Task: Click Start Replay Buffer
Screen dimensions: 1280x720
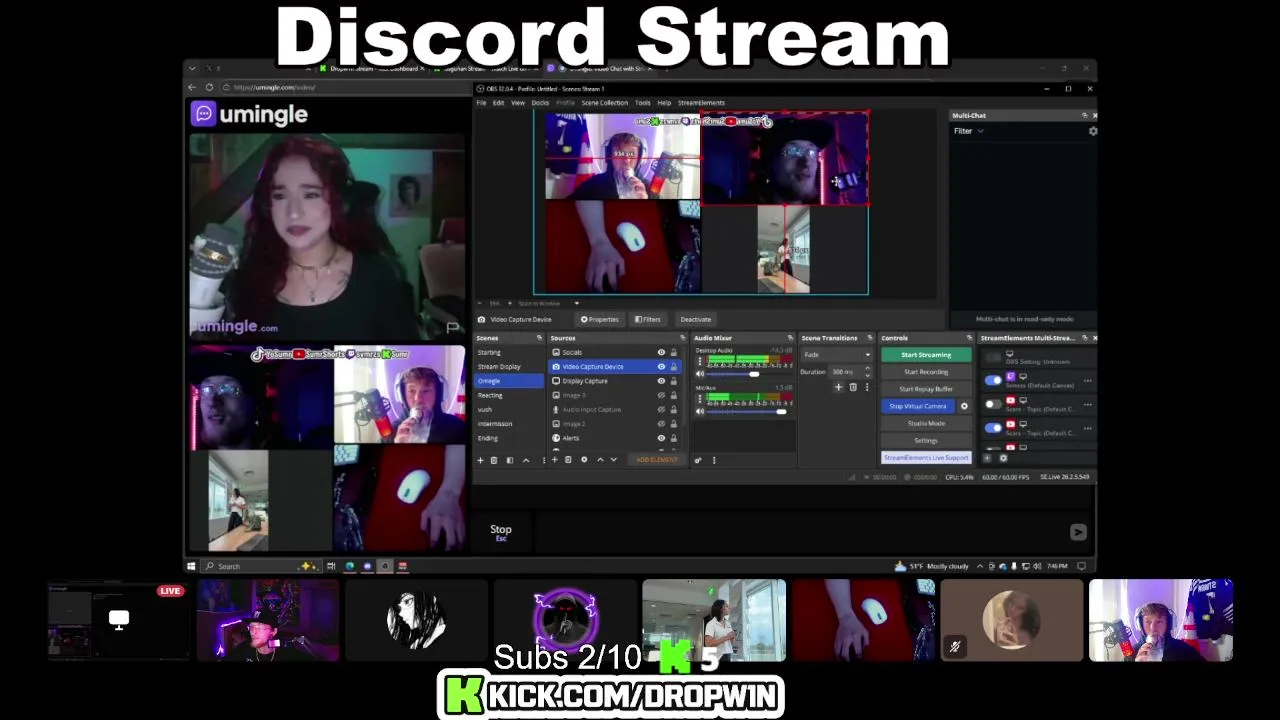Action: click(x=926, y=389)
